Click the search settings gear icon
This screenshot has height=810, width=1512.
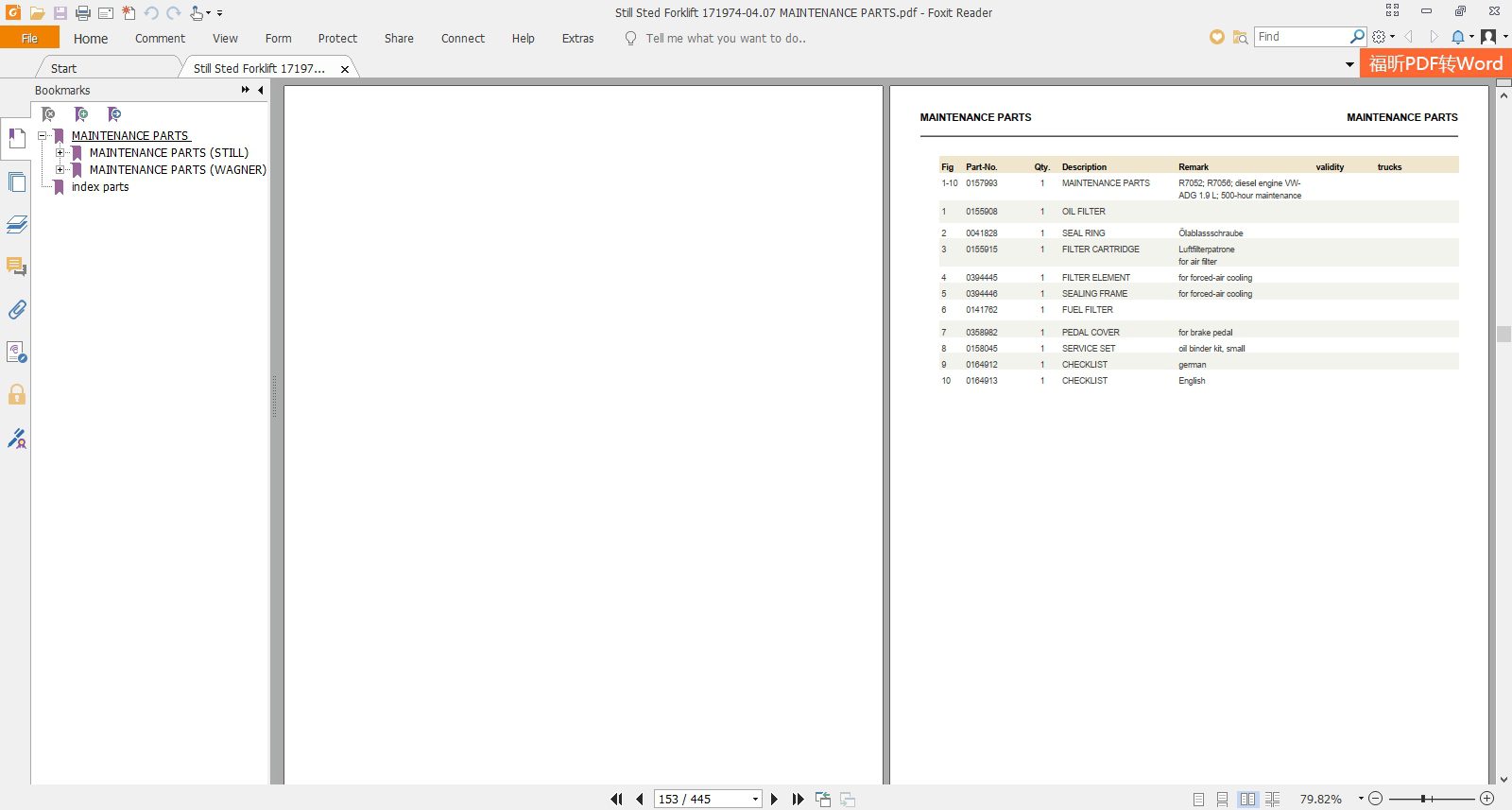tap(1379, 37)
